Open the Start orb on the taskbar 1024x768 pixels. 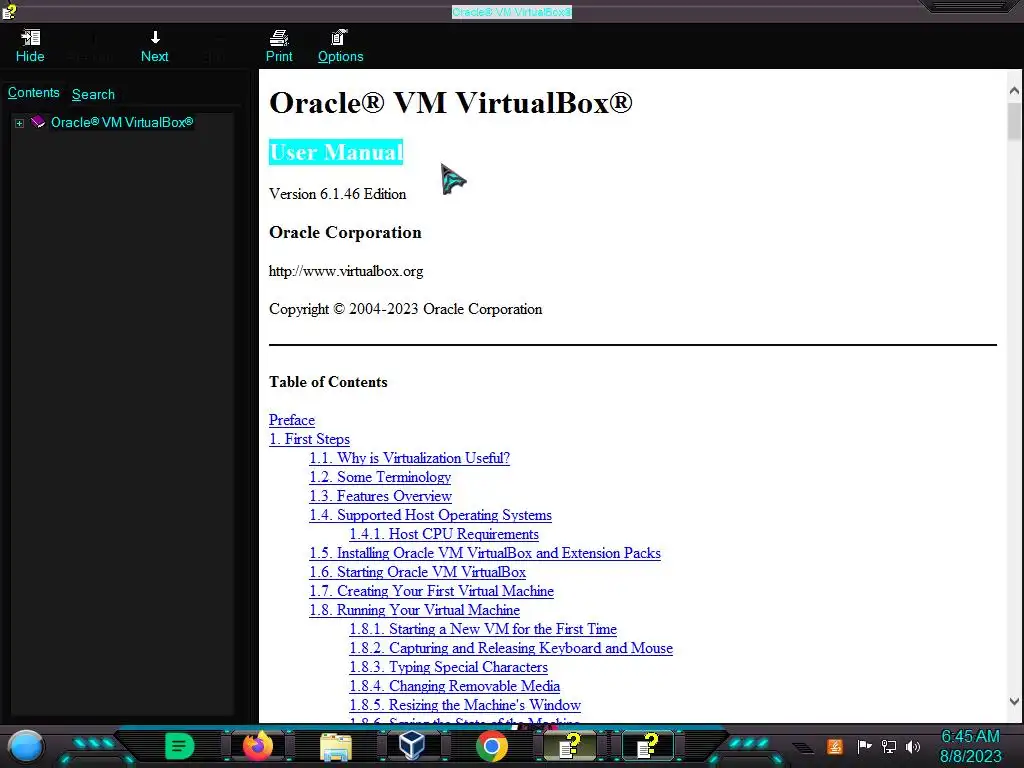point(25,746)
